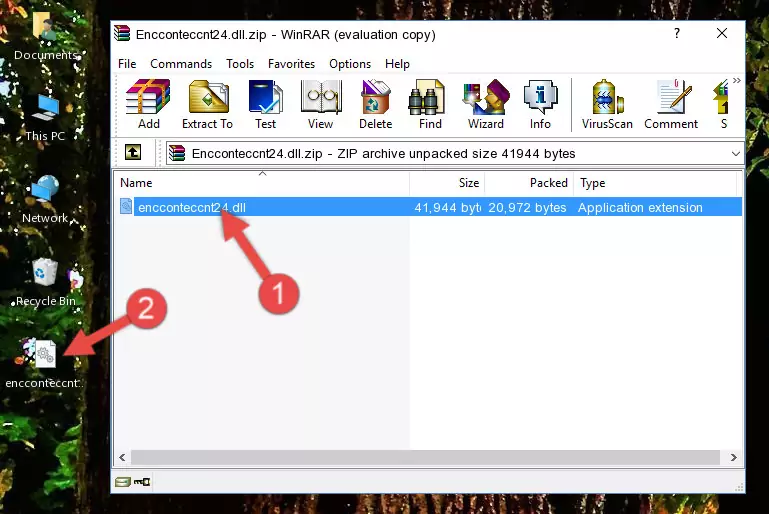Click the password key icon in the status bar
The image size is (769, 514).
point(142,482)
